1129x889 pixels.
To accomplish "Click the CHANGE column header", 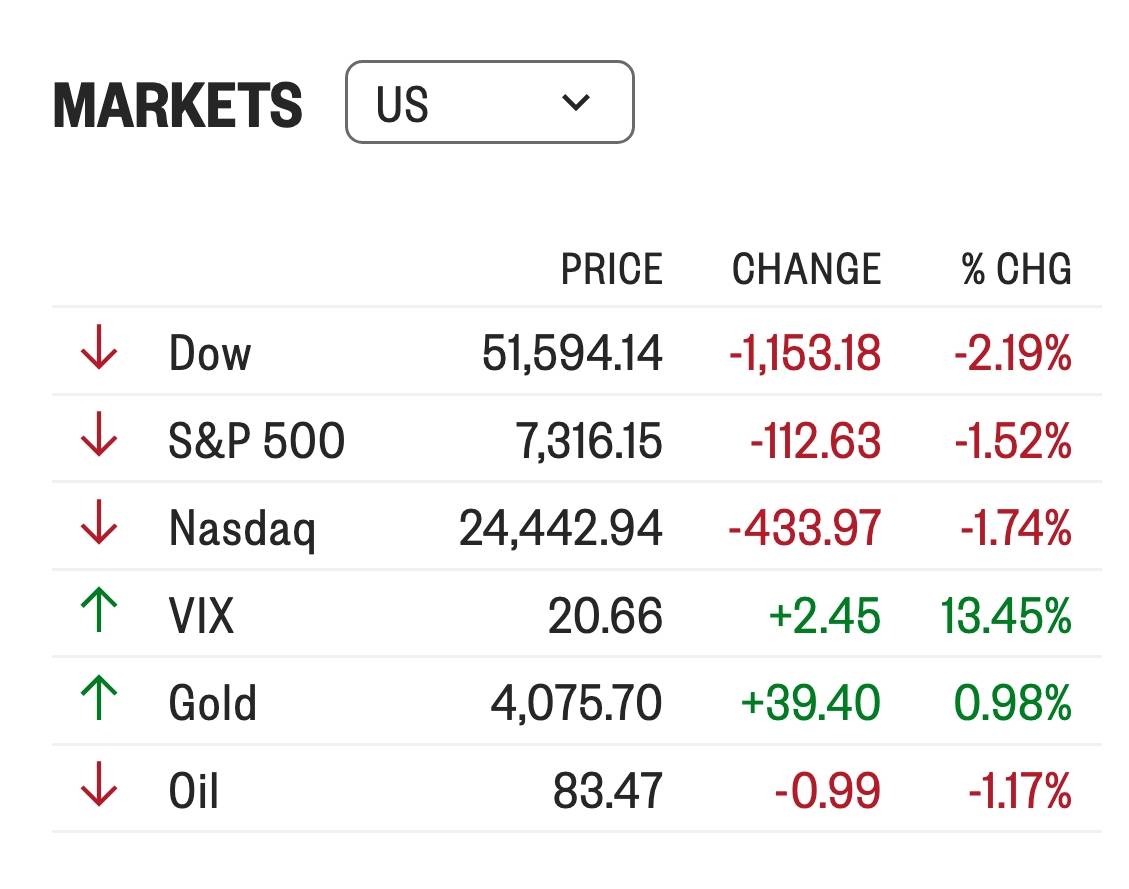I will tap(806, 269).
